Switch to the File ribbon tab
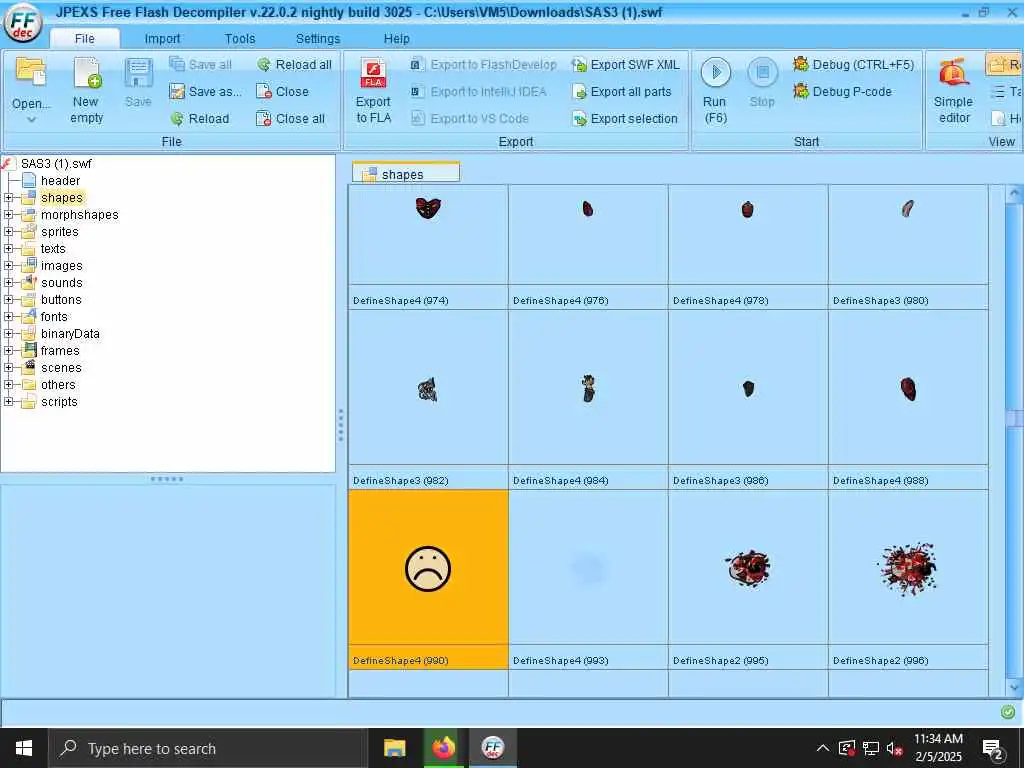 85,39
